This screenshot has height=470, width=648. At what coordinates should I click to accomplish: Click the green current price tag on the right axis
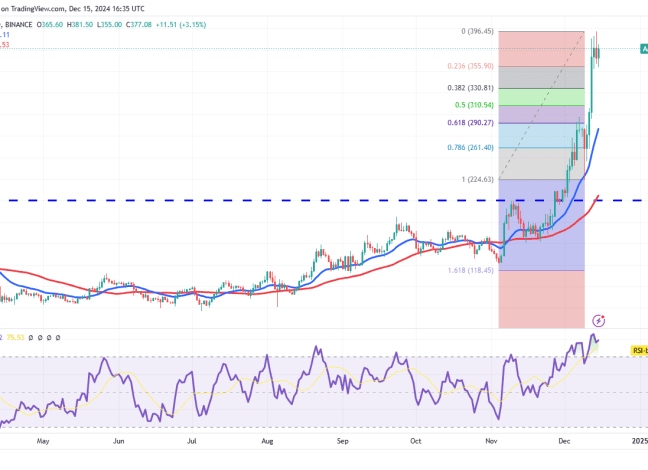[643, 48]
